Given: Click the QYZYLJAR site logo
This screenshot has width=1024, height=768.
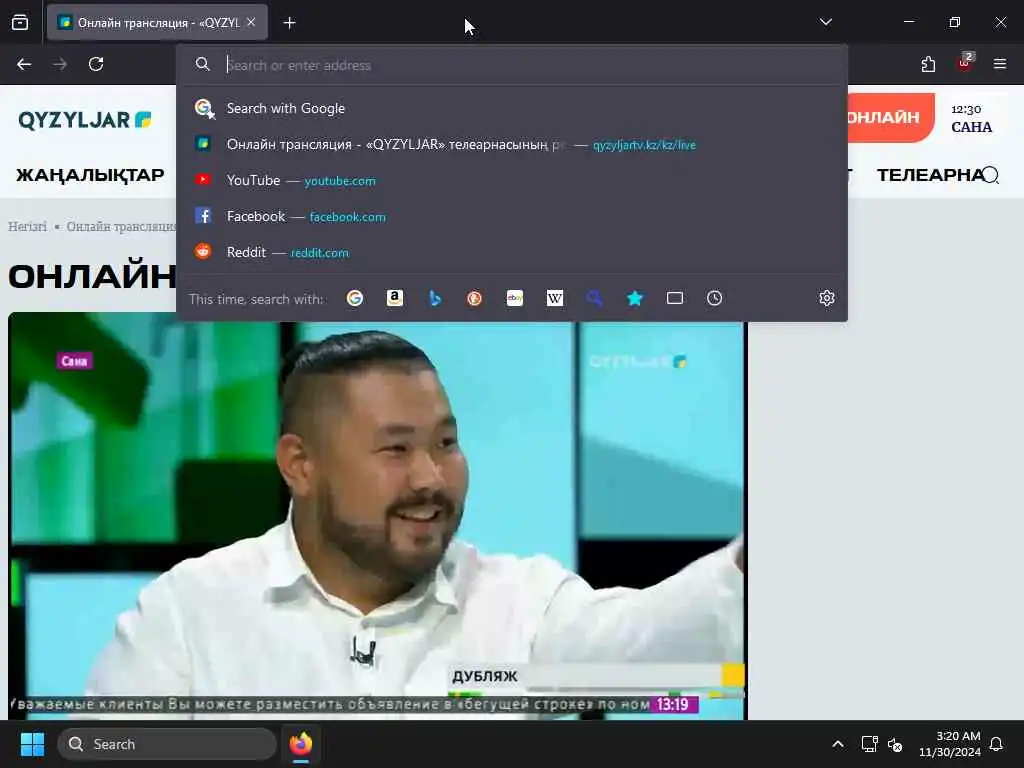Looking at the screenshot, I should 85,120.
